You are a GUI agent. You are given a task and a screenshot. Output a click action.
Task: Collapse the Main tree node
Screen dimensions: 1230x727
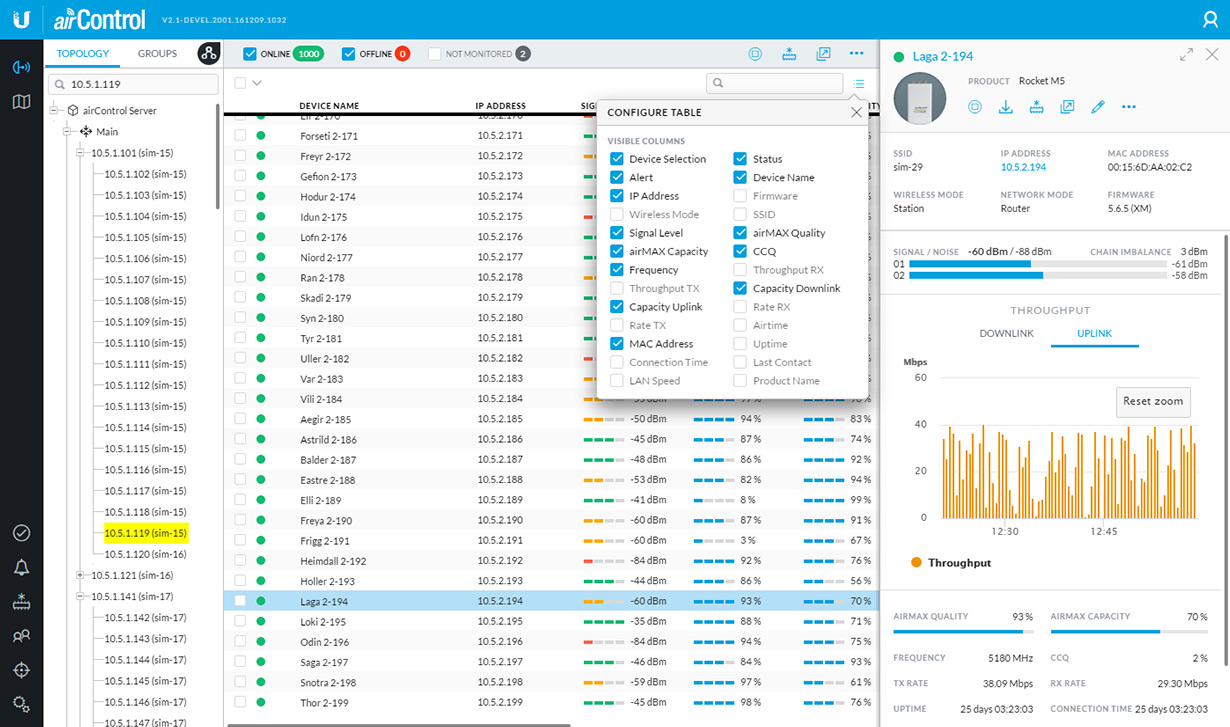[68, 132]
